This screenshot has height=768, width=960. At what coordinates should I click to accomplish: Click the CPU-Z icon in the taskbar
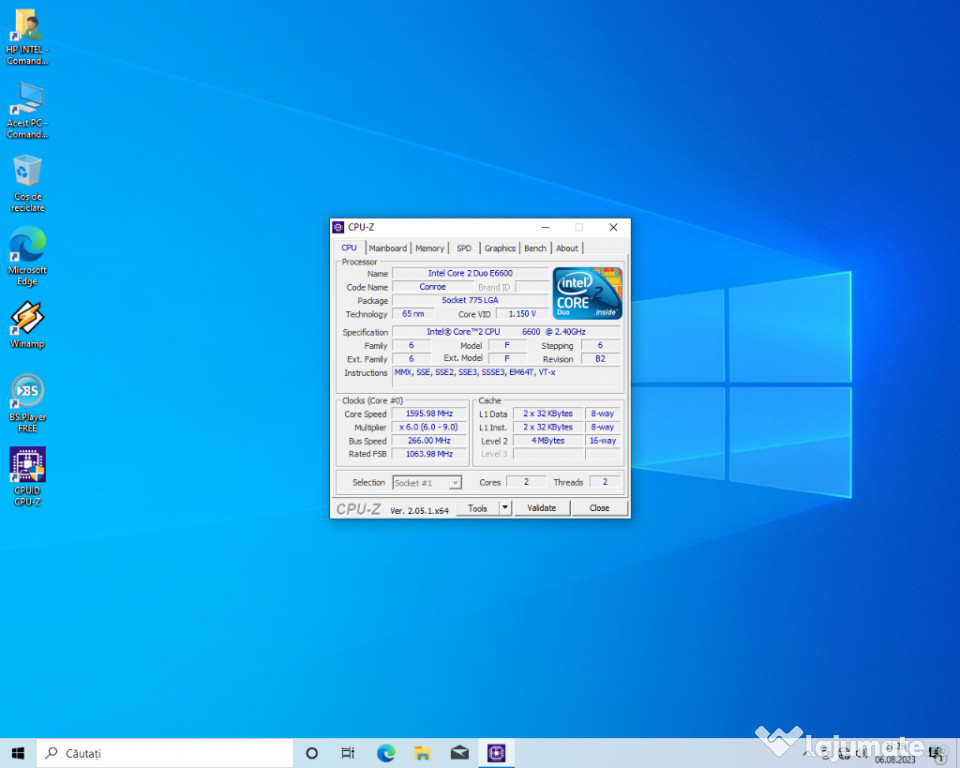point(496,753)
